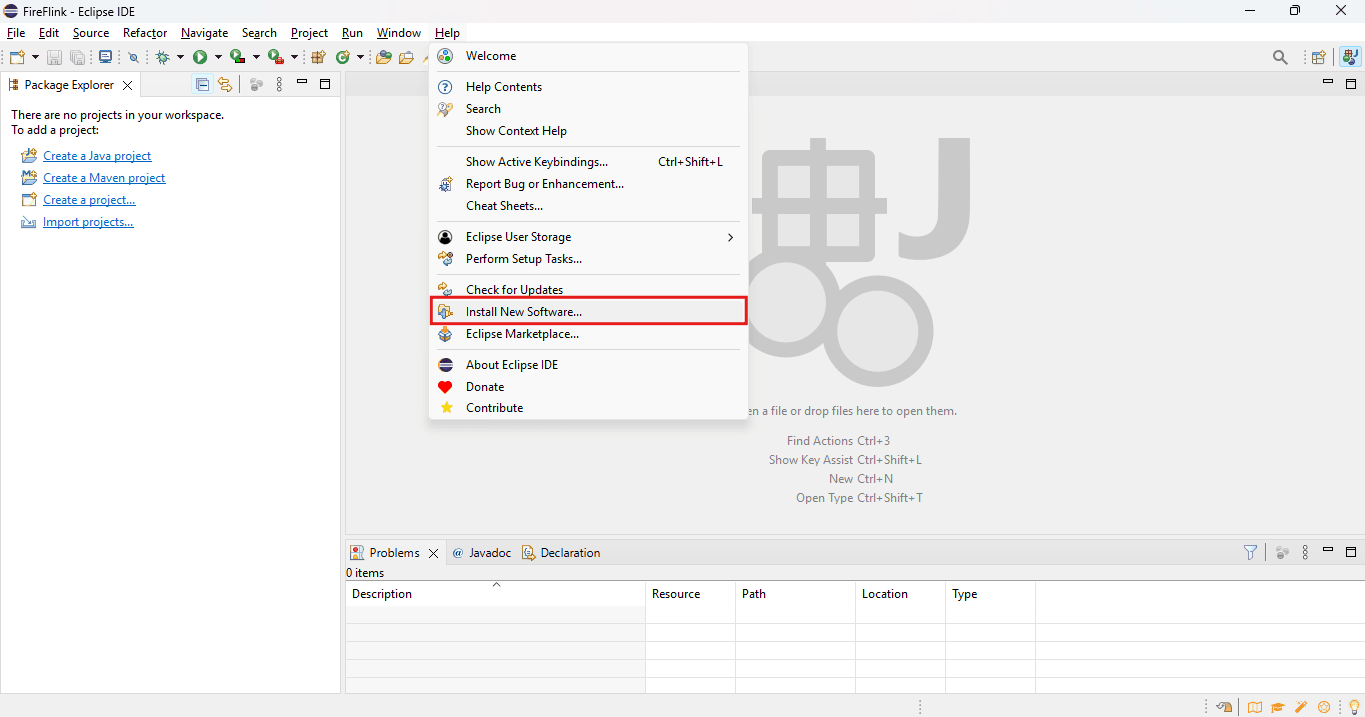Viewport: 1365px width, 717px height.
Task: Click the green Run button icon
Action: (x=200, y=58)
